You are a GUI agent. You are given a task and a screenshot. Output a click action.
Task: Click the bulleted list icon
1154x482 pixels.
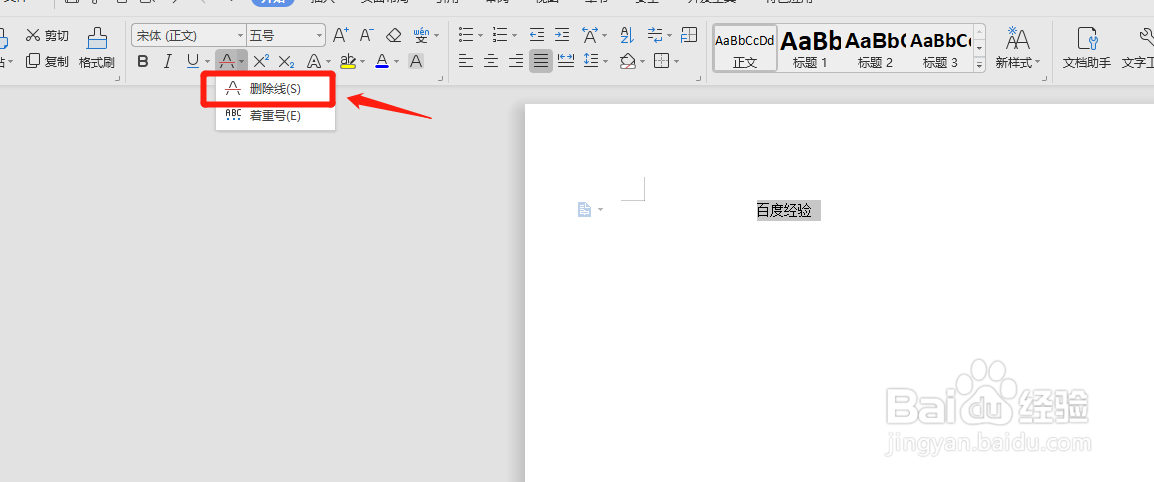click(466, 35)
